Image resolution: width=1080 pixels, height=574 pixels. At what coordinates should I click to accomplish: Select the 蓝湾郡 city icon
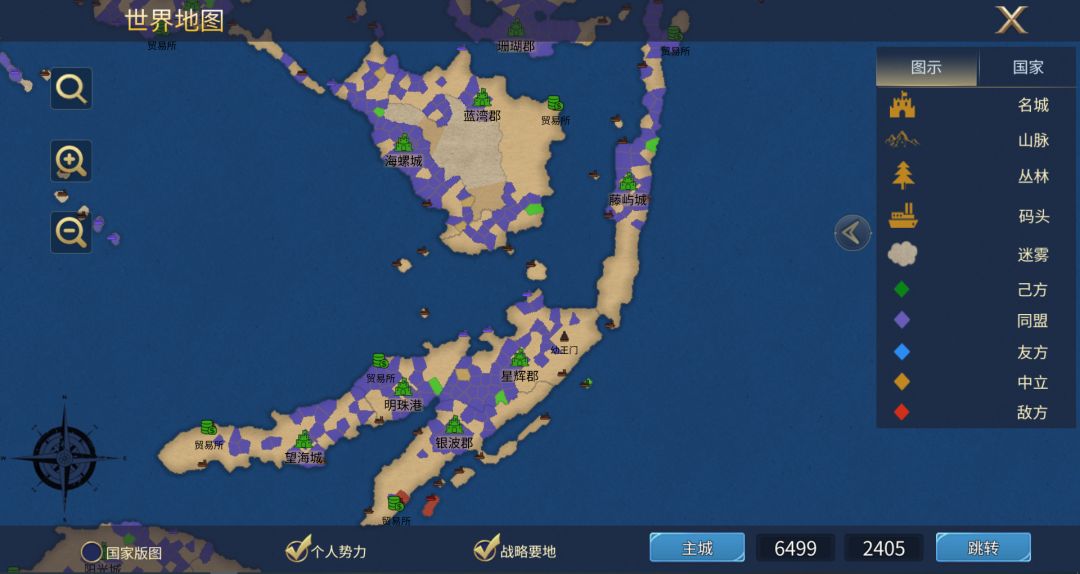[x=482, y=99]
